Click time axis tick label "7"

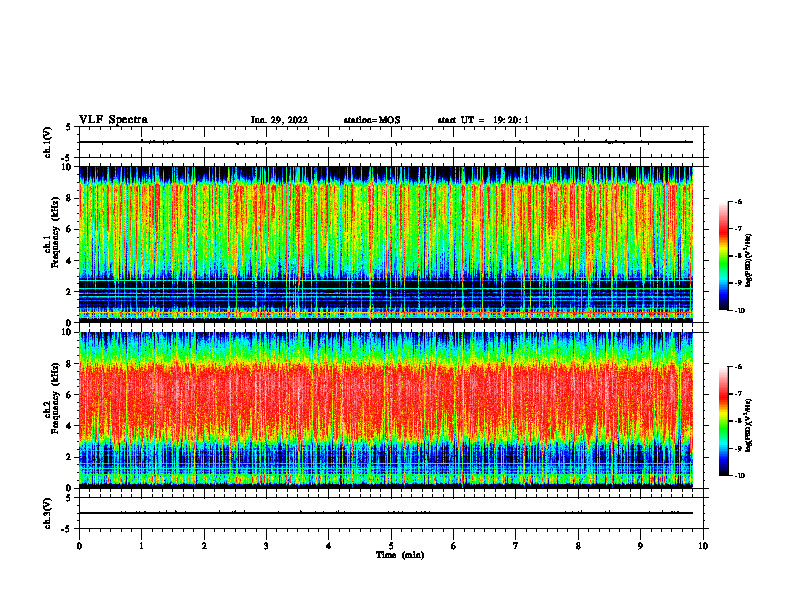click(516, 546)
